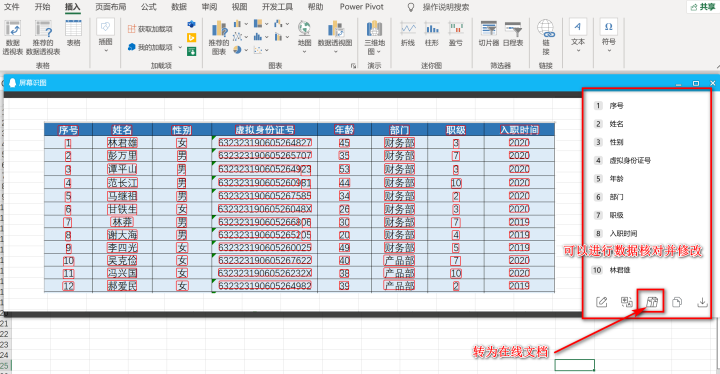
Task: Switch to the 数据 data tab
Action: [179, 7]
